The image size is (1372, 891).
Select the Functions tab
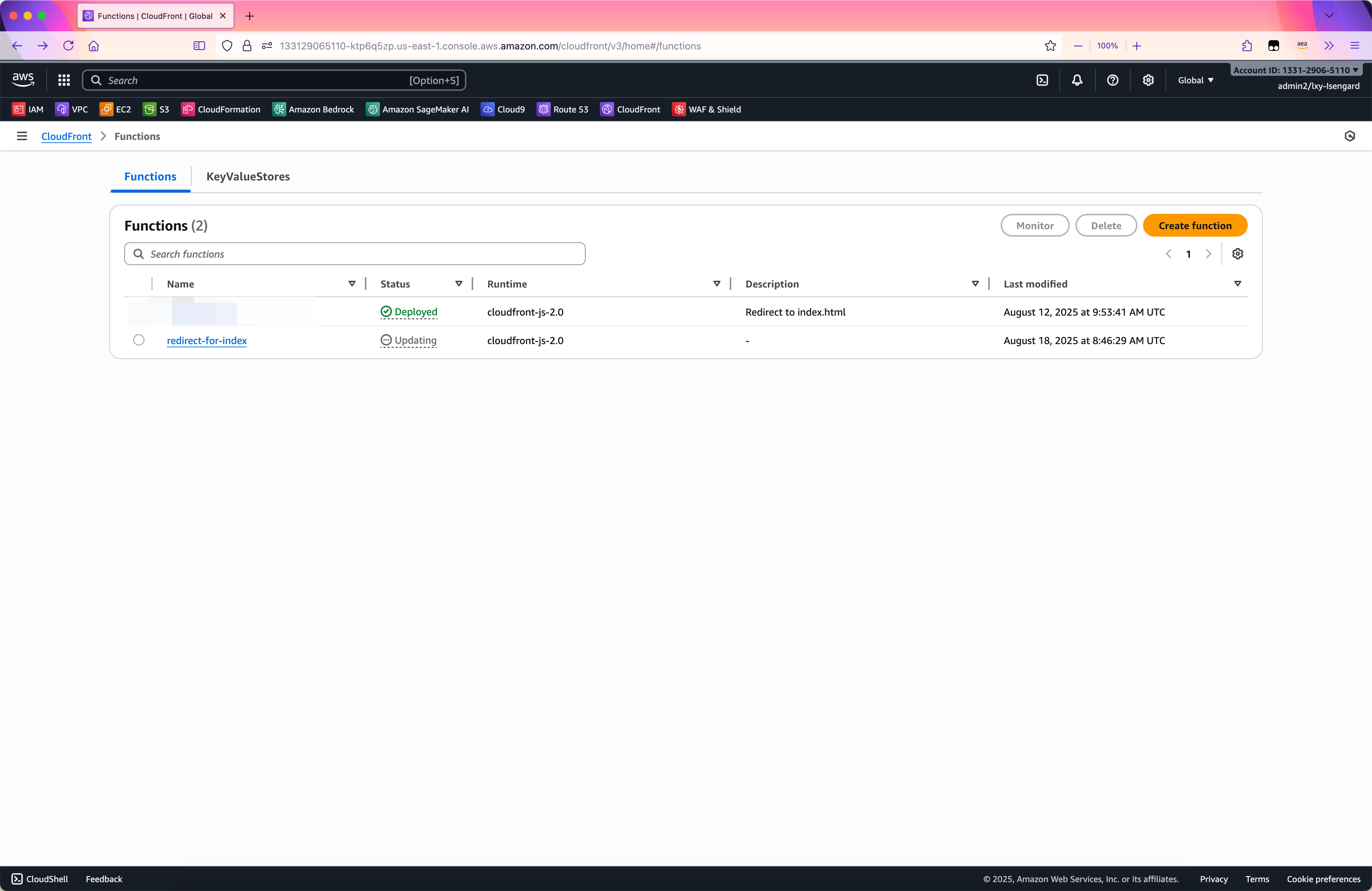(x=150, y=176)
